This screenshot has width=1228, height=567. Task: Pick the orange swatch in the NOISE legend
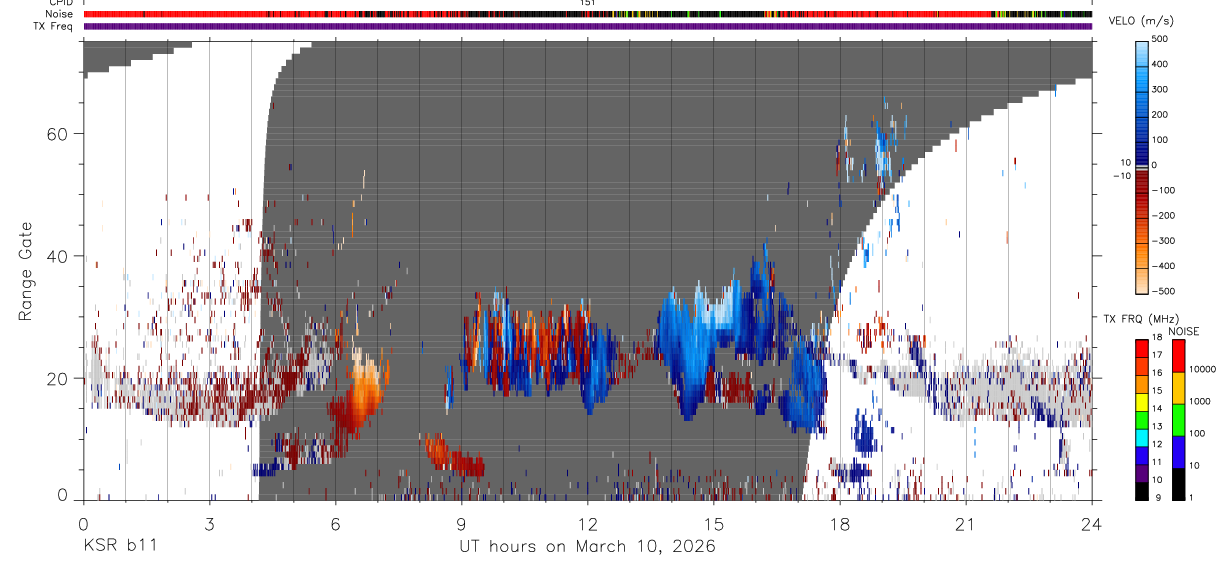pos(1177,388)
